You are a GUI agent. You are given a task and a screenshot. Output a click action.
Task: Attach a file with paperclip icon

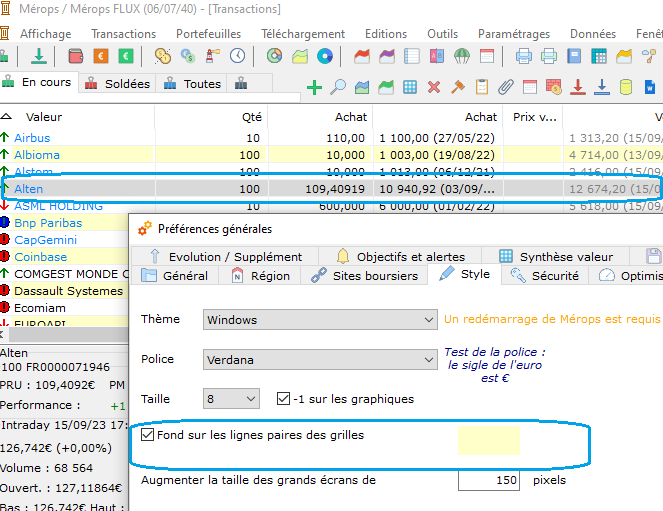pyautogui.click(x=506, y=87)
